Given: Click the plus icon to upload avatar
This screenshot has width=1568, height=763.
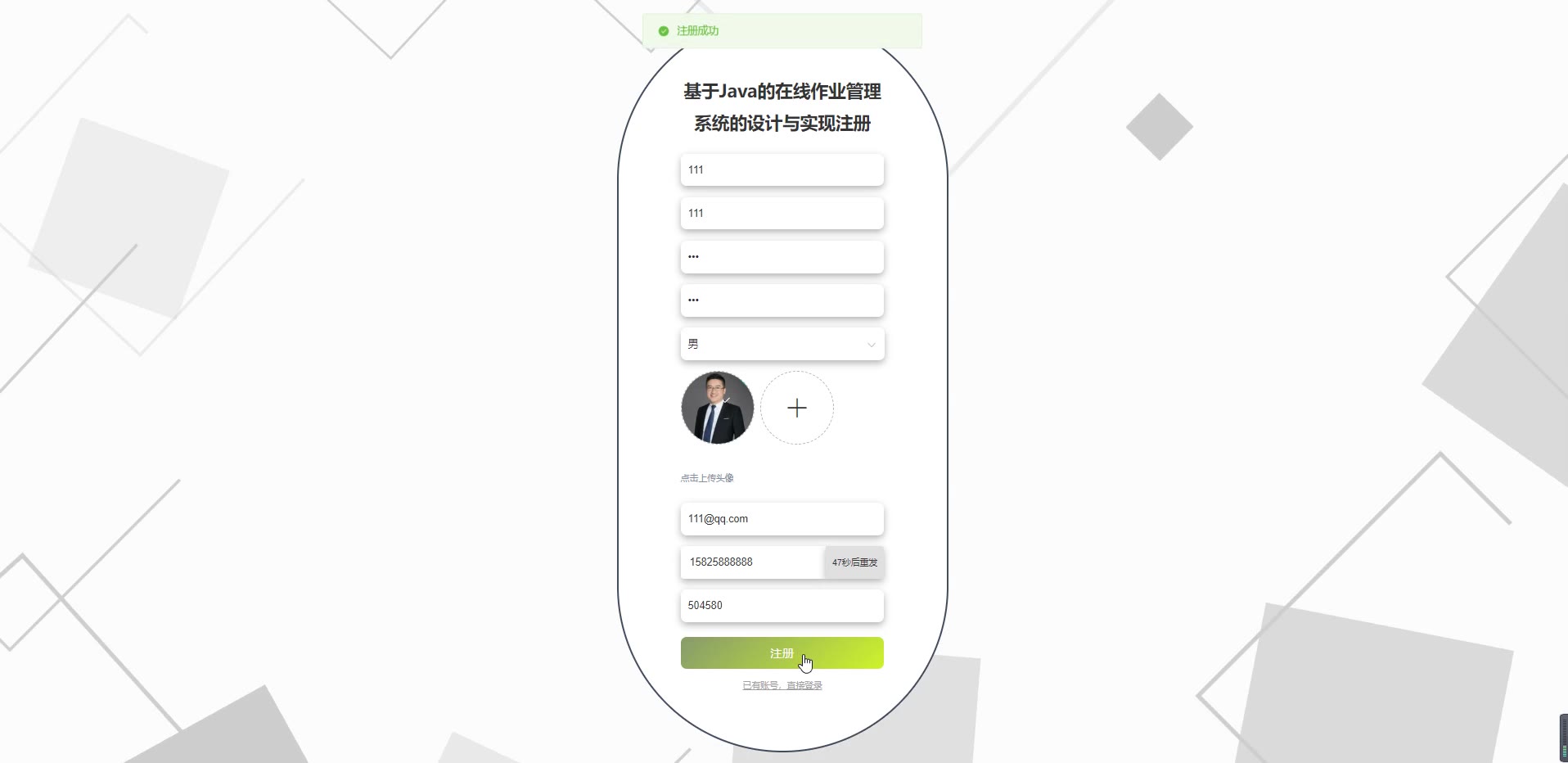Looking at the screenshot, I should (x=797, y=408).
